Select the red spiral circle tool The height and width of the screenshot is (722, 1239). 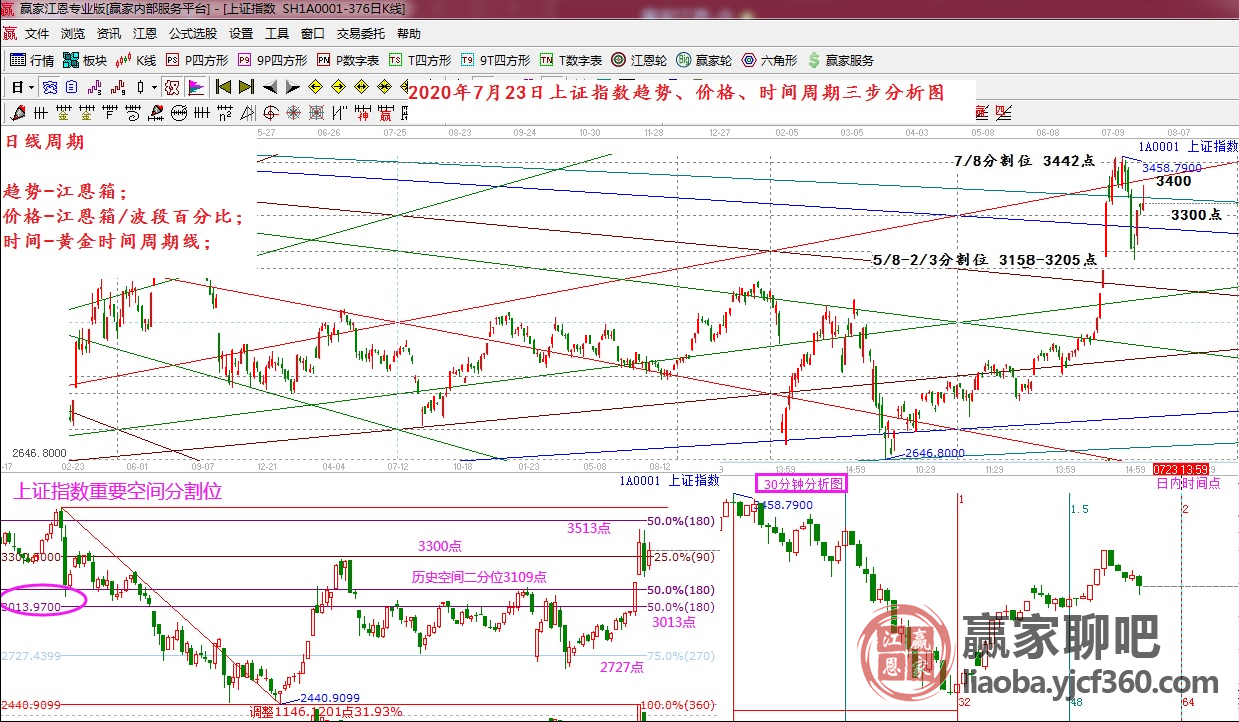[271, 112]
